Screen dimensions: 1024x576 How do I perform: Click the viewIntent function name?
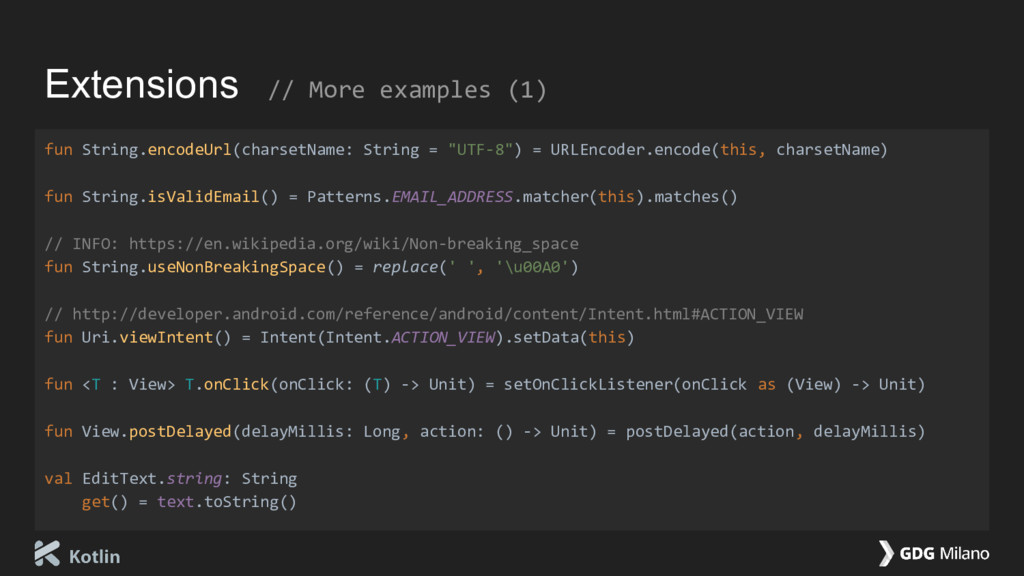[166, 338]
